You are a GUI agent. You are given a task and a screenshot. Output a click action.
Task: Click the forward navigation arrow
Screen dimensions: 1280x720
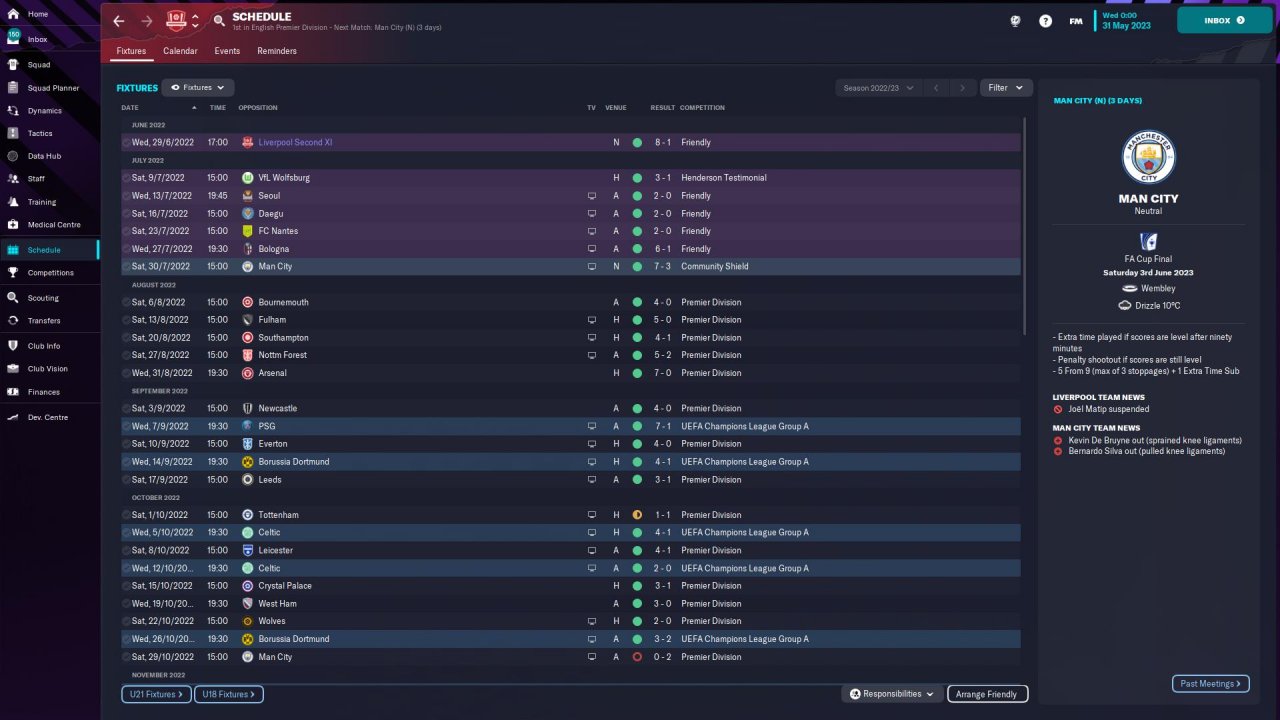[147, 21]
